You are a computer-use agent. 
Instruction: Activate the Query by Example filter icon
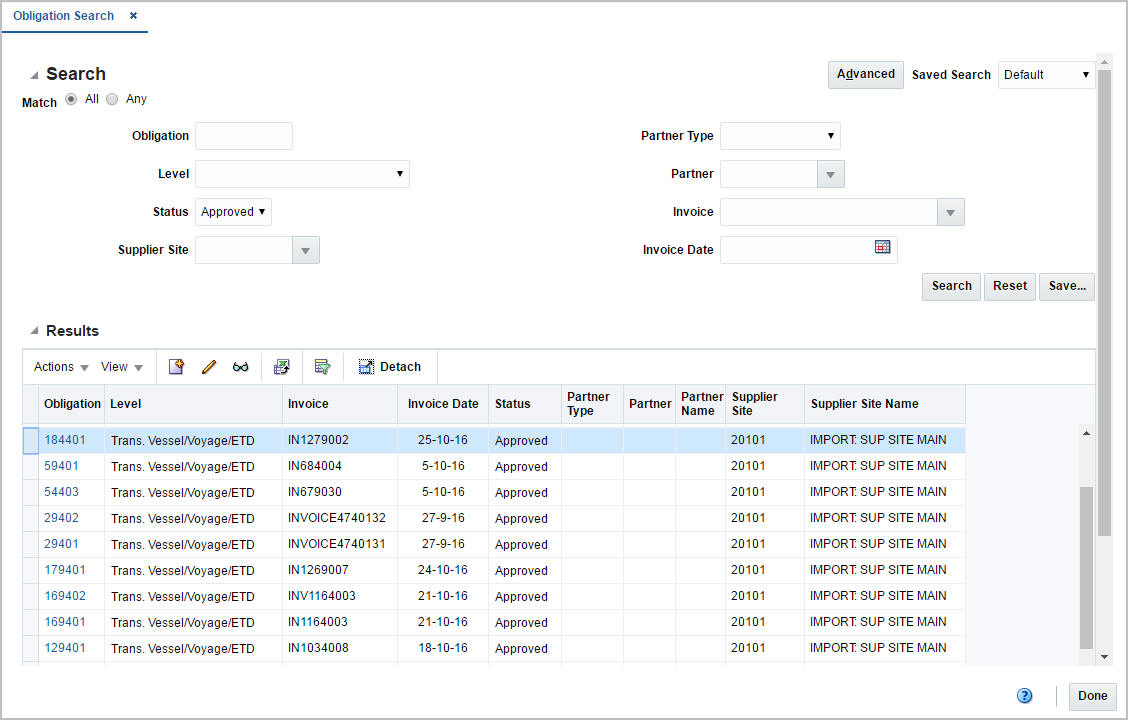click(322, 366)
